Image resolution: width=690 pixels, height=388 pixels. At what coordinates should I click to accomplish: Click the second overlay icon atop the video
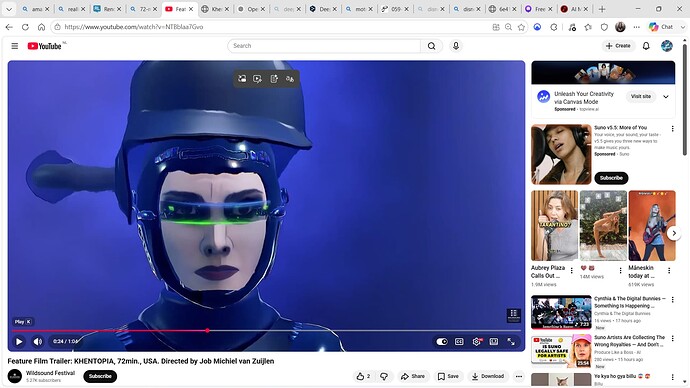(257, 79)
